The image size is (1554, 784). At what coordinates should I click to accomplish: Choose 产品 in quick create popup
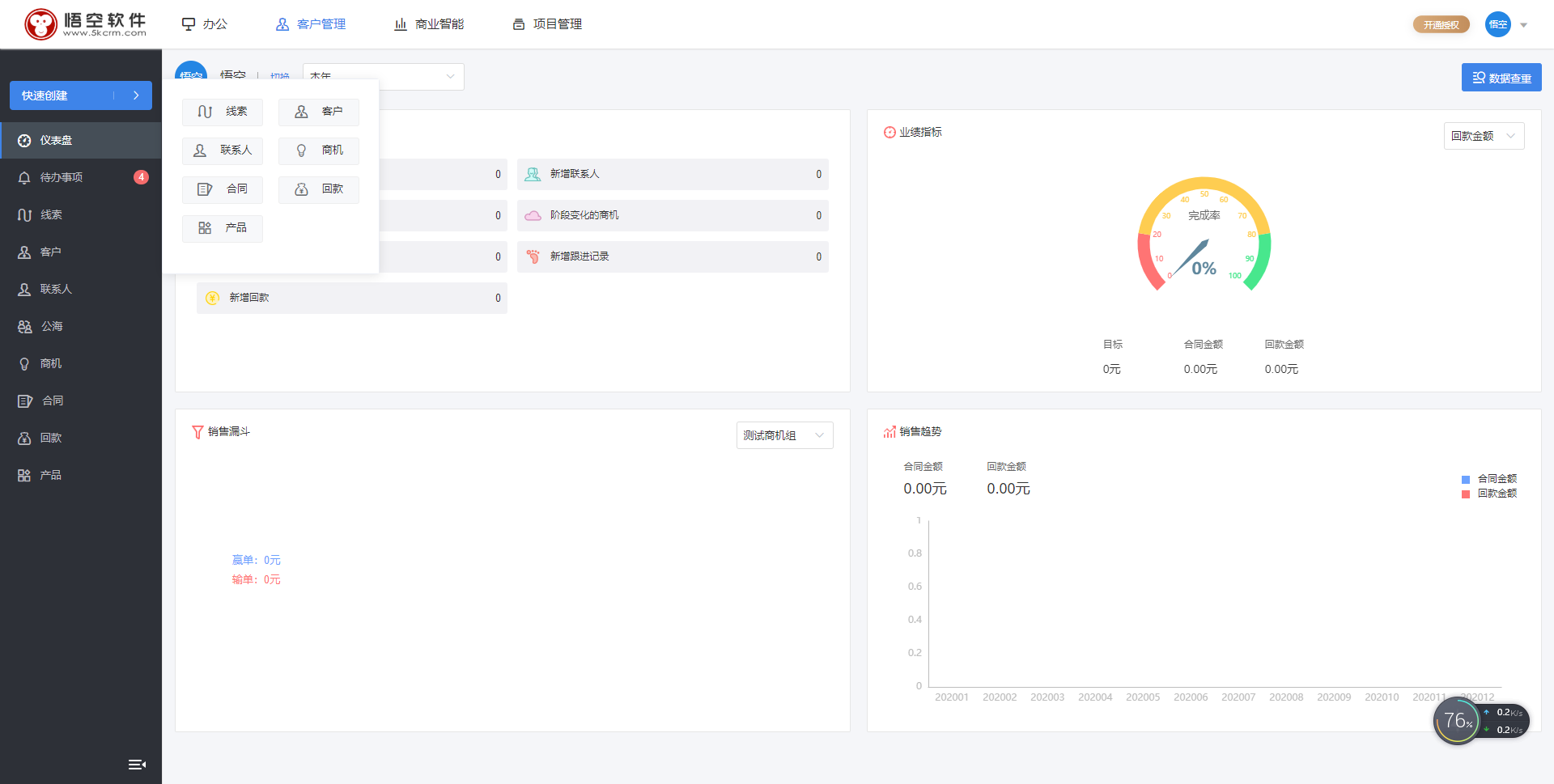click(x=223, y=228)
